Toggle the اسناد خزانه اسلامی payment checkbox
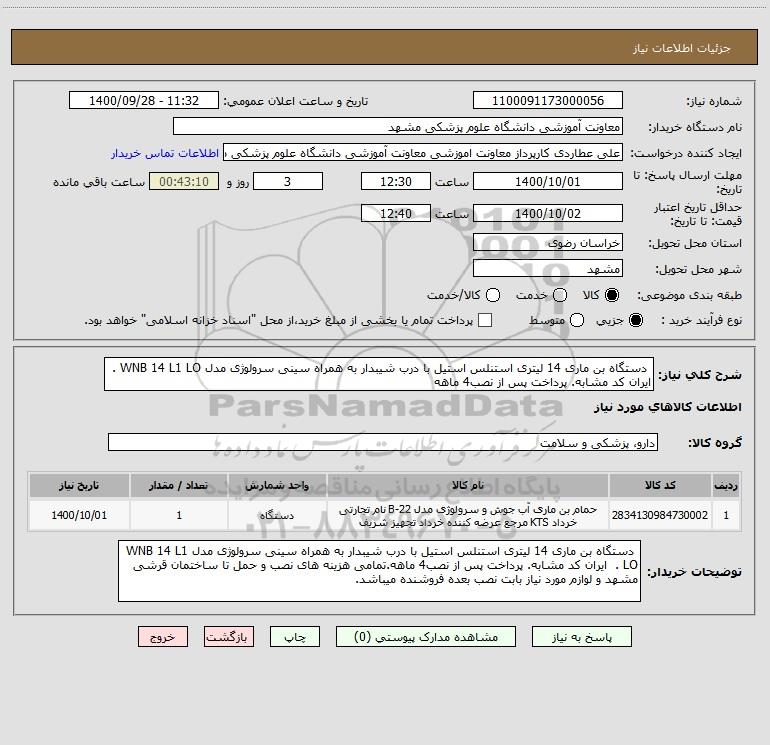Screen dimensions: 770x745 (x=485, y=320)
